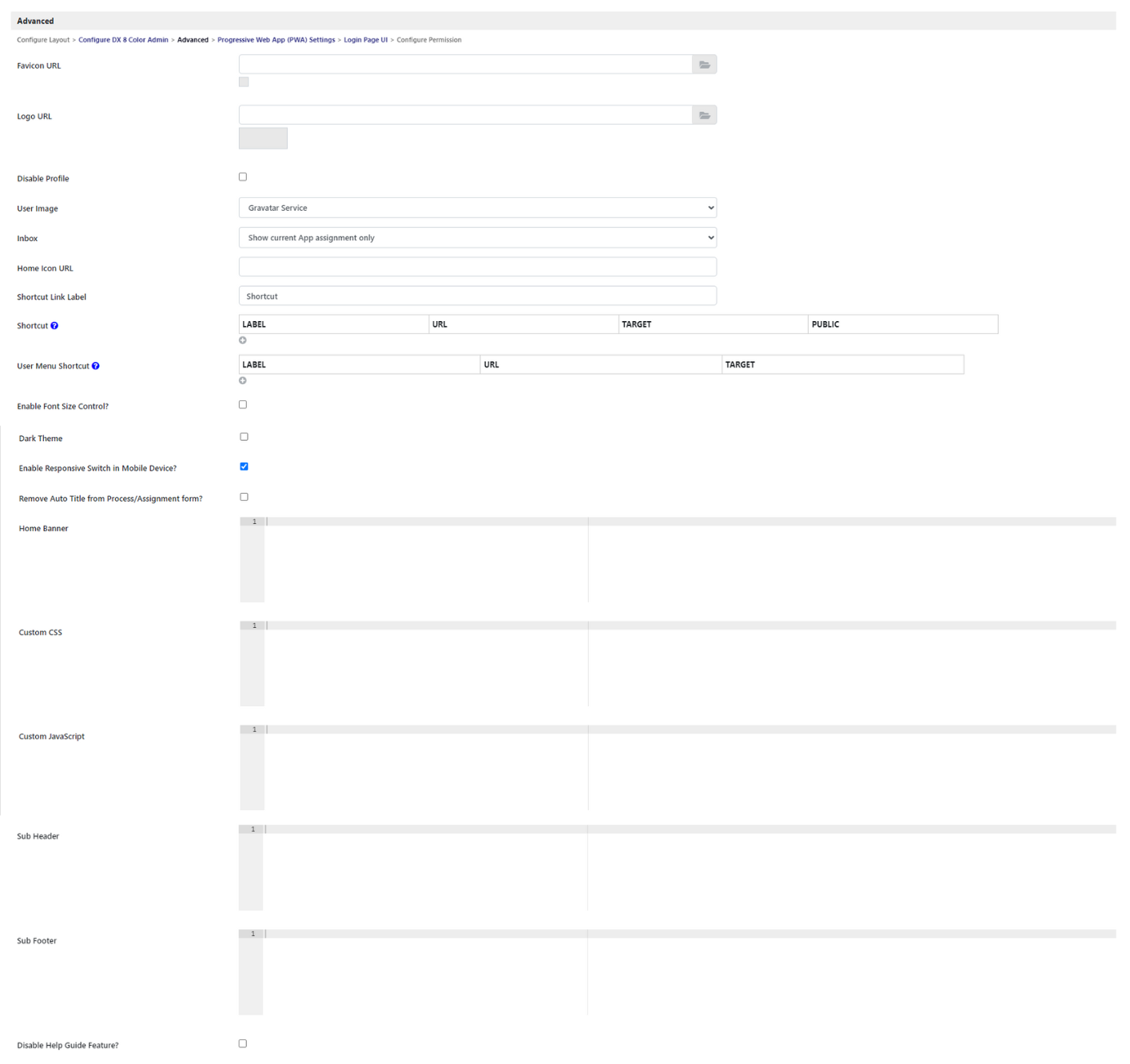This screenshot has width=1130, height=1064.
Task: Click the Logo URL file browse icon
Action: [704, 115]
